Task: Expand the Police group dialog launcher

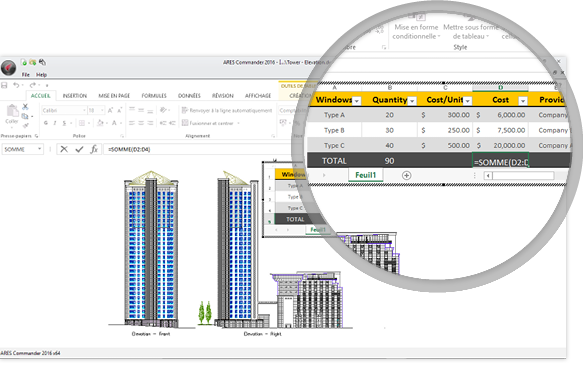Action: [x=122, y=136]
